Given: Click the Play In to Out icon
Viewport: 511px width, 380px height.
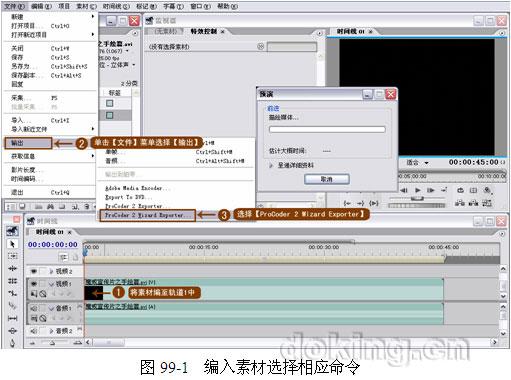Looking at the screenshot, I should pyautogui.click(x=374, y=203).
